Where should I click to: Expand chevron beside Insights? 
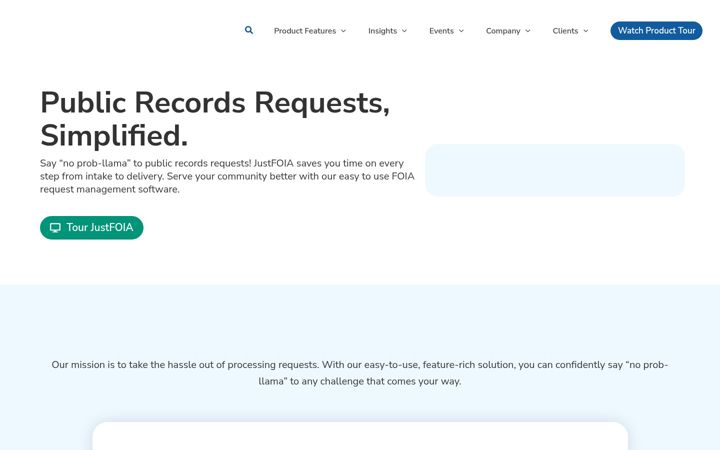[405, 31]
